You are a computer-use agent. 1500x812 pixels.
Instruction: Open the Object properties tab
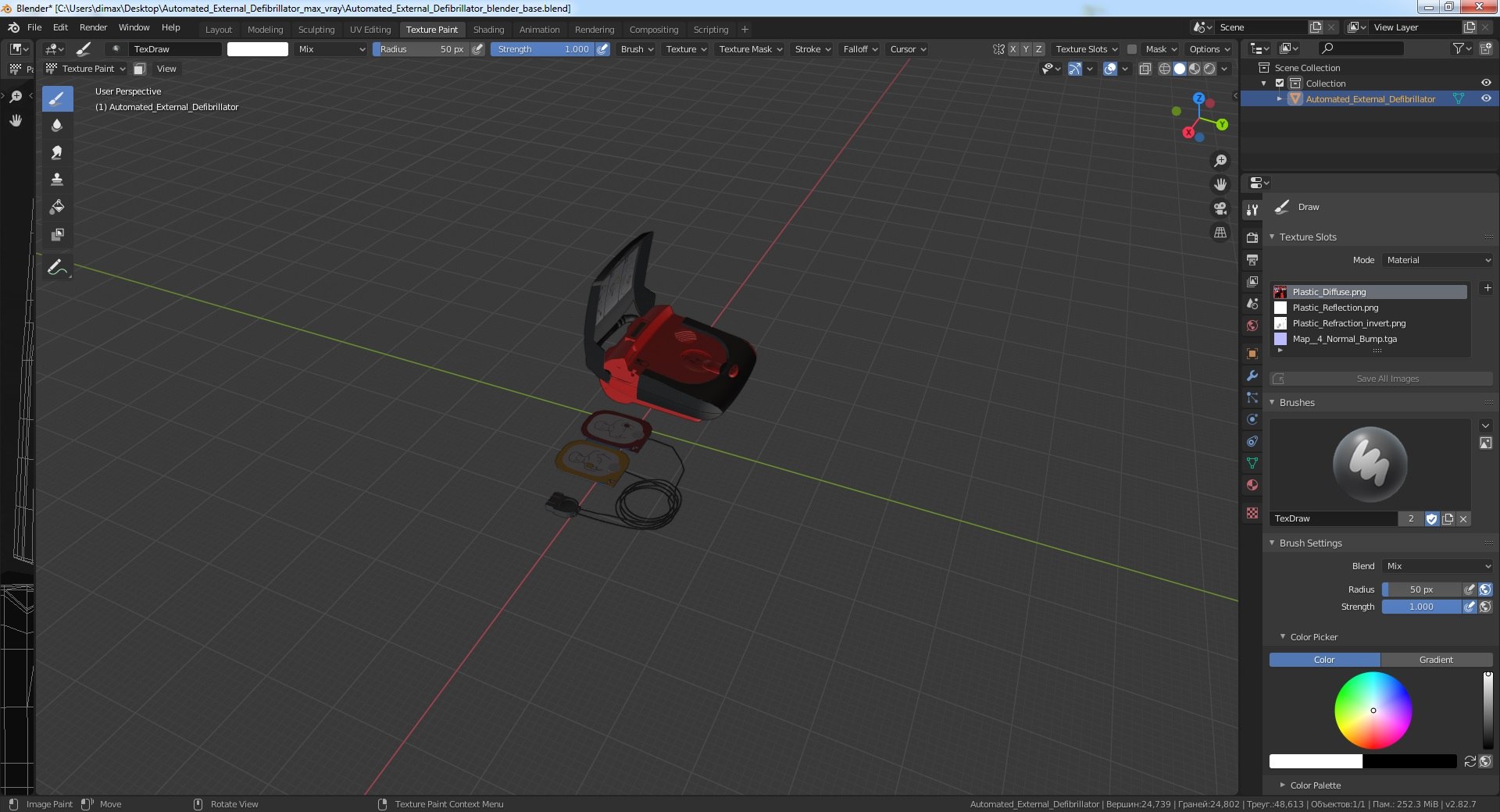pos(1252,354)
